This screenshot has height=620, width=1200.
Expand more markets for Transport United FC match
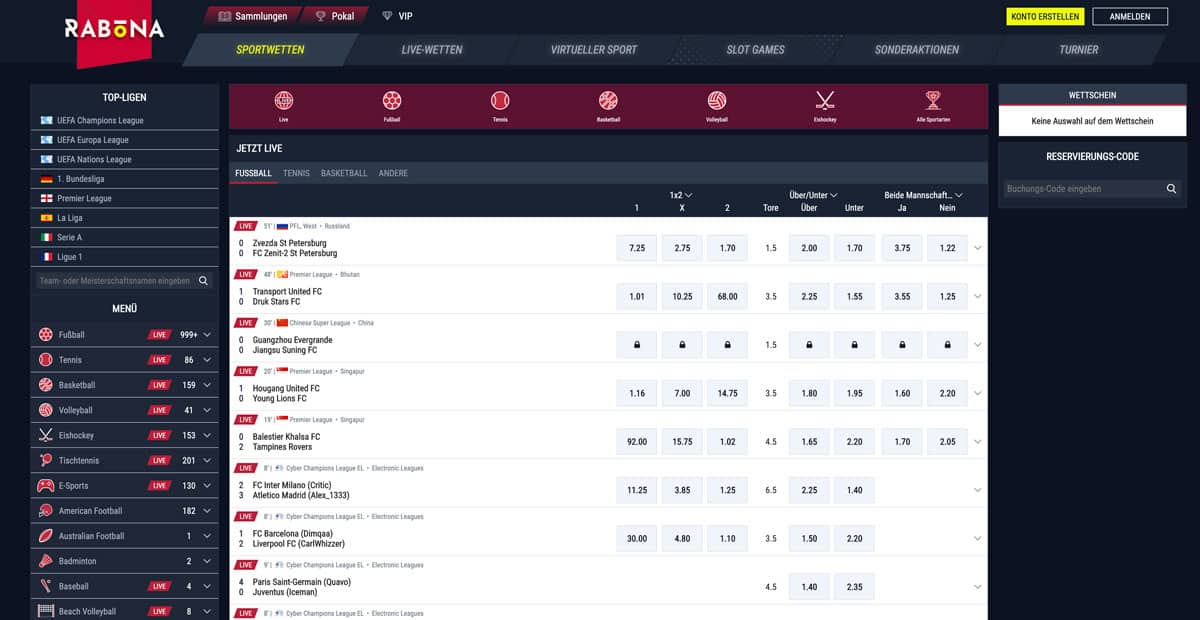point(978,296)
